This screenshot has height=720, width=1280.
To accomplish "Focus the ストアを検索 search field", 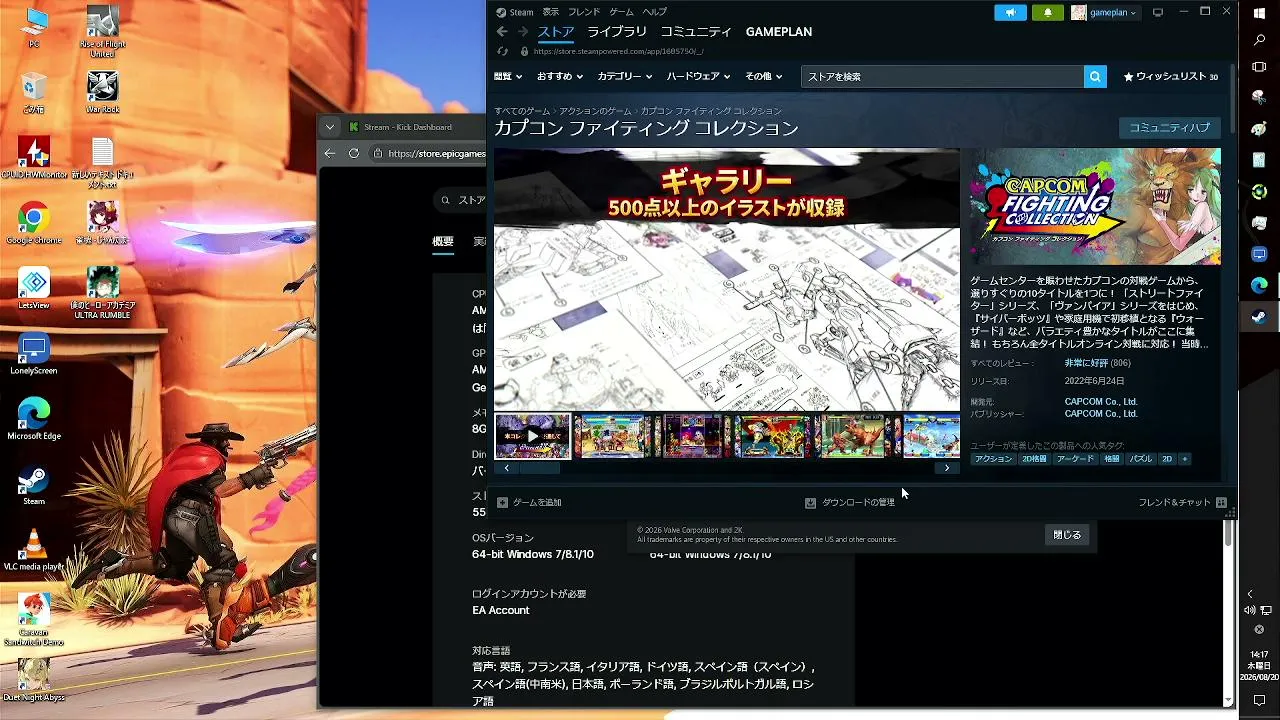I will point(942,76).
